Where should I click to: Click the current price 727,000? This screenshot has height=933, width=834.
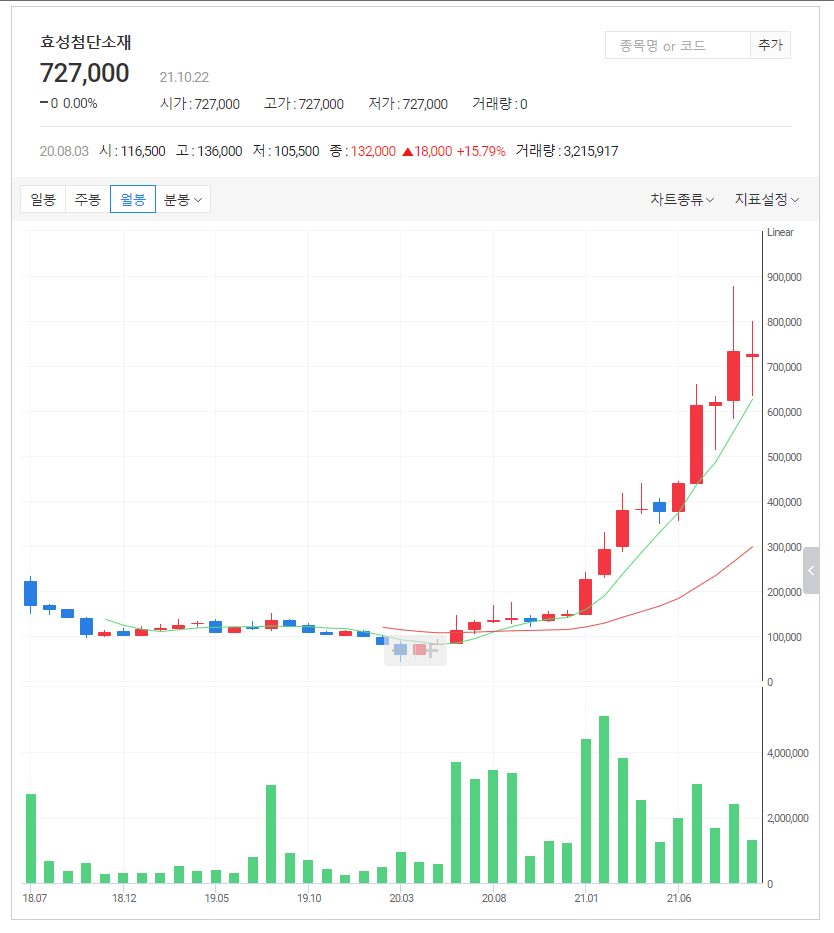[x=84, y=73]
